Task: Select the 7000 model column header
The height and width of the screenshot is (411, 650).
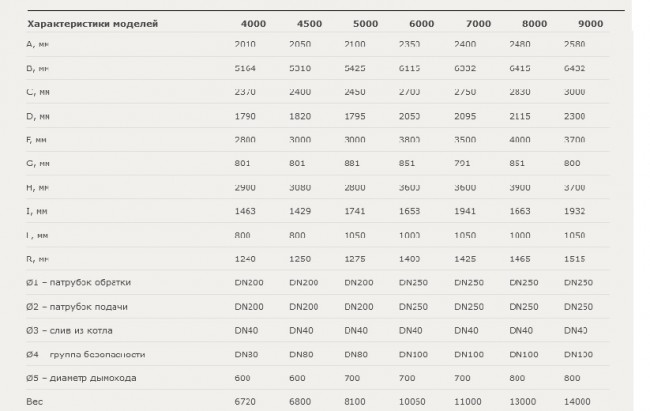Action: (478, 24)
